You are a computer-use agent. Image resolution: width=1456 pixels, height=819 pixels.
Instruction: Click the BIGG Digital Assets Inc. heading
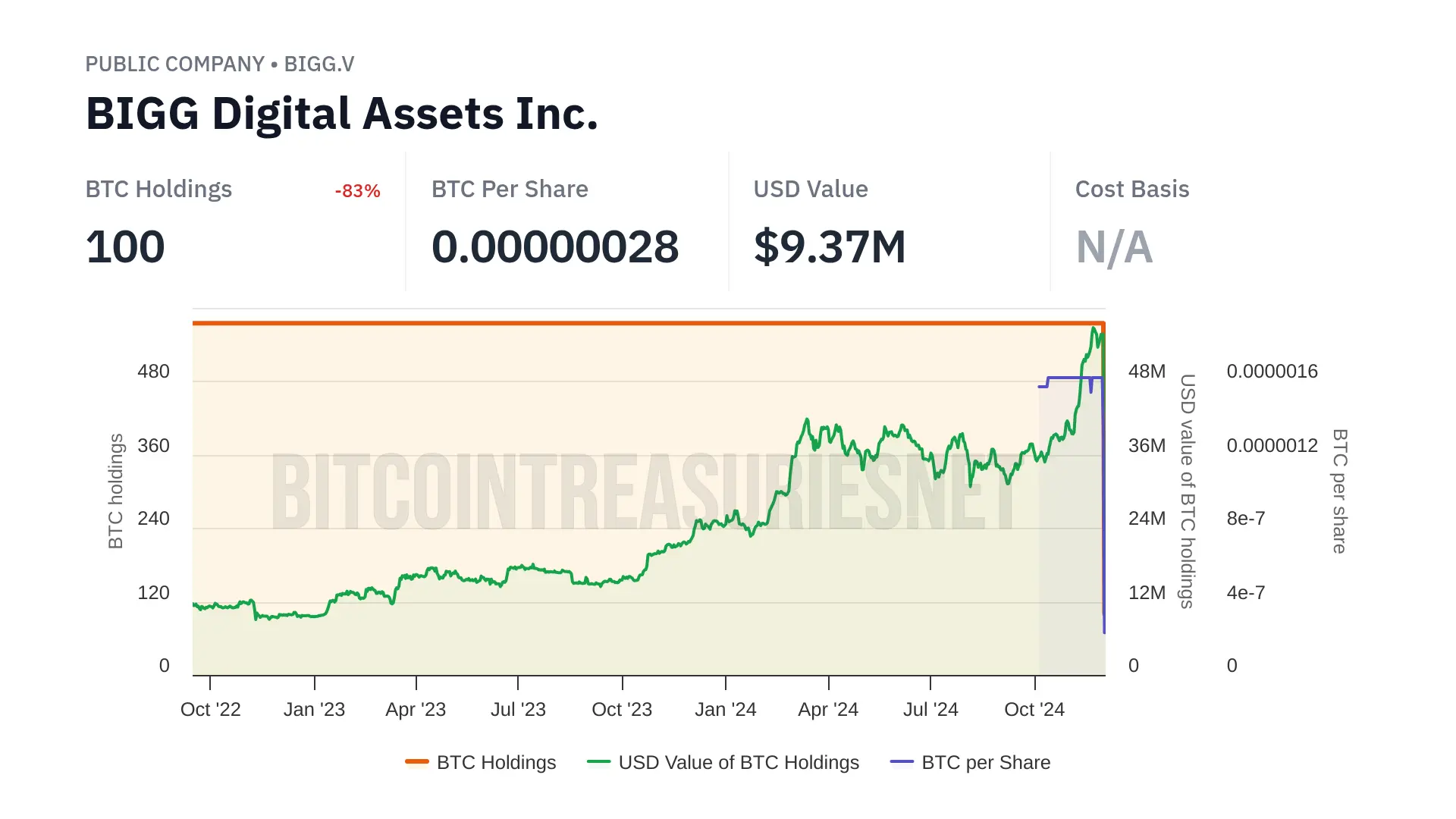[341, 114]
